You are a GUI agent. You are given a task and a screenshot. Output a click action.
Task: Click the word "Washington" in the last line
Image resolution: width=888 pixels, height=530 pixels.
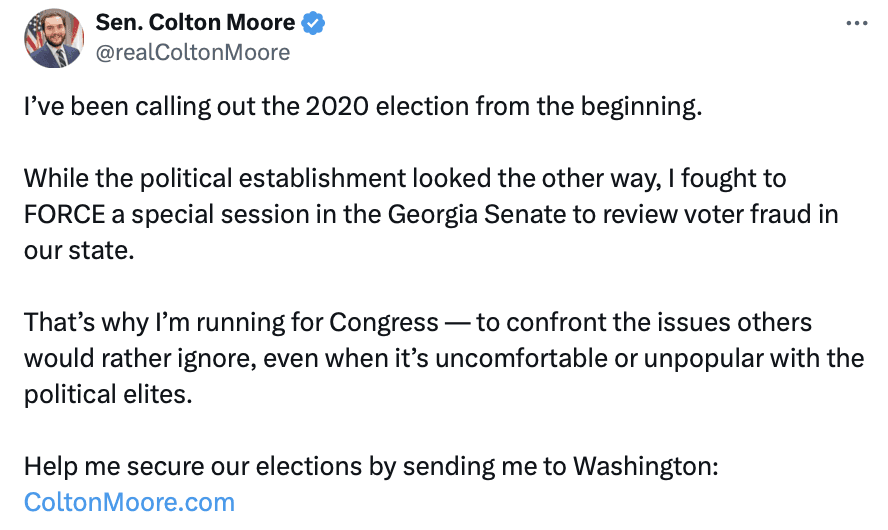coord(640,466)
